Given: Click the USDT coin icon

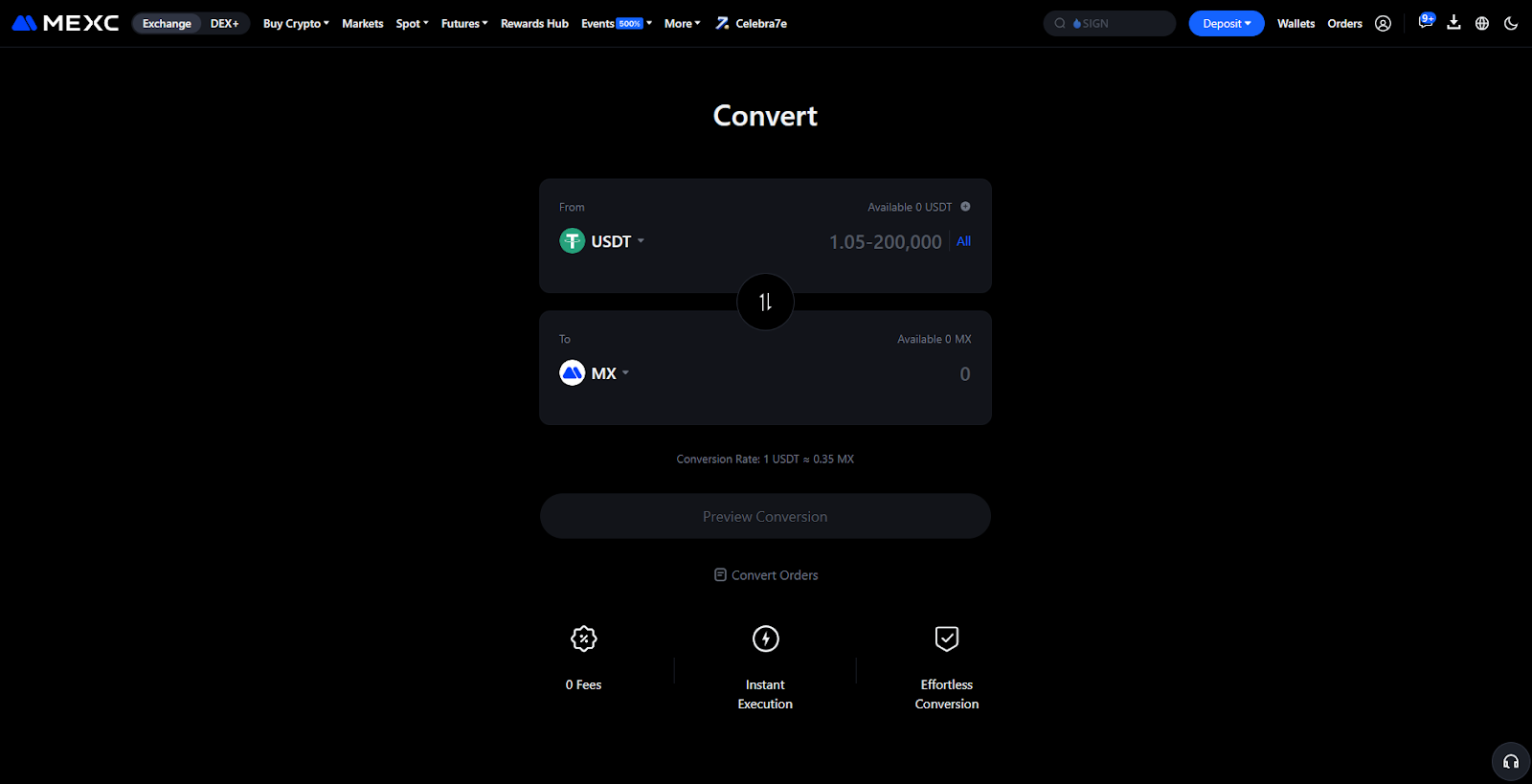Looking at the screenshot, I should [x=572, y=241].
